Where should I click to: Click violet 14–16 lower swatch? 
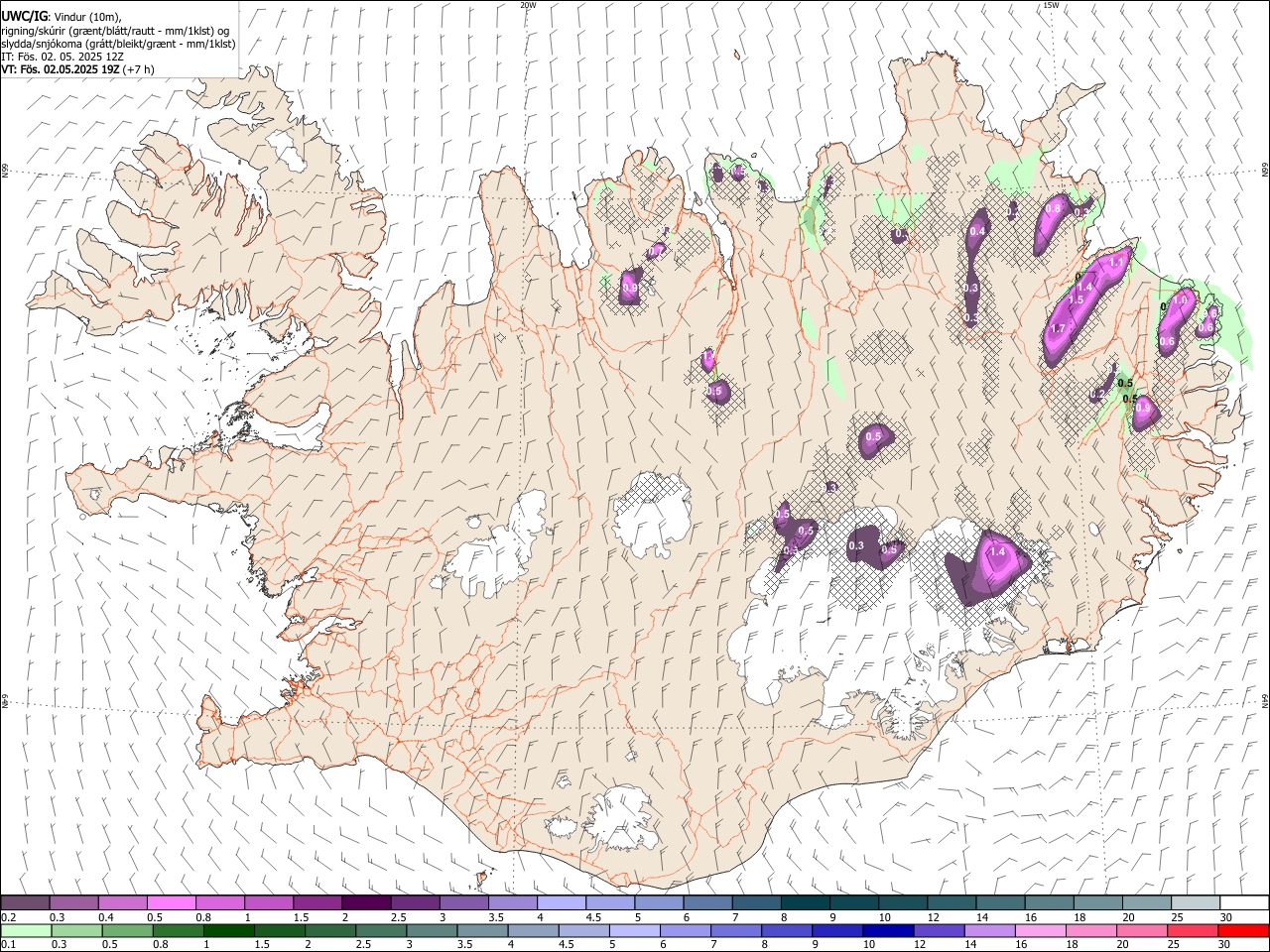tap(989, 930)
